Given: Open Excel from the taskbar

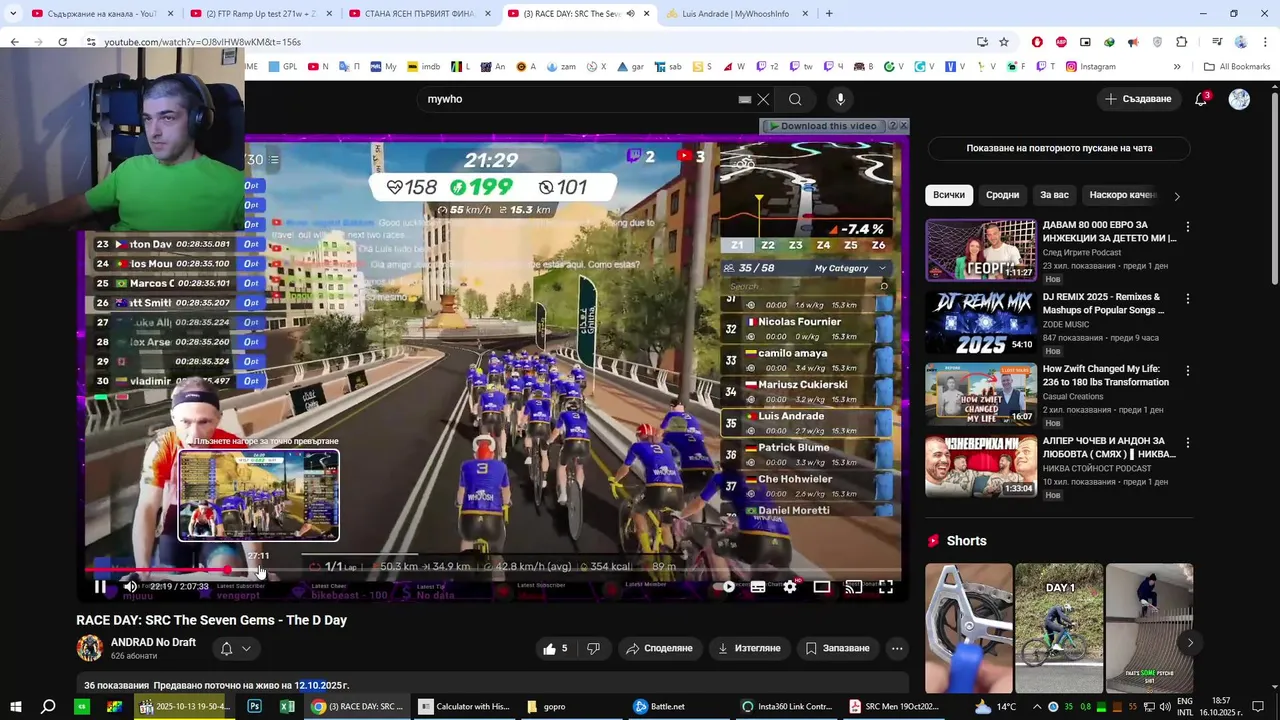Looking at the screenshot, I should 287,706.
